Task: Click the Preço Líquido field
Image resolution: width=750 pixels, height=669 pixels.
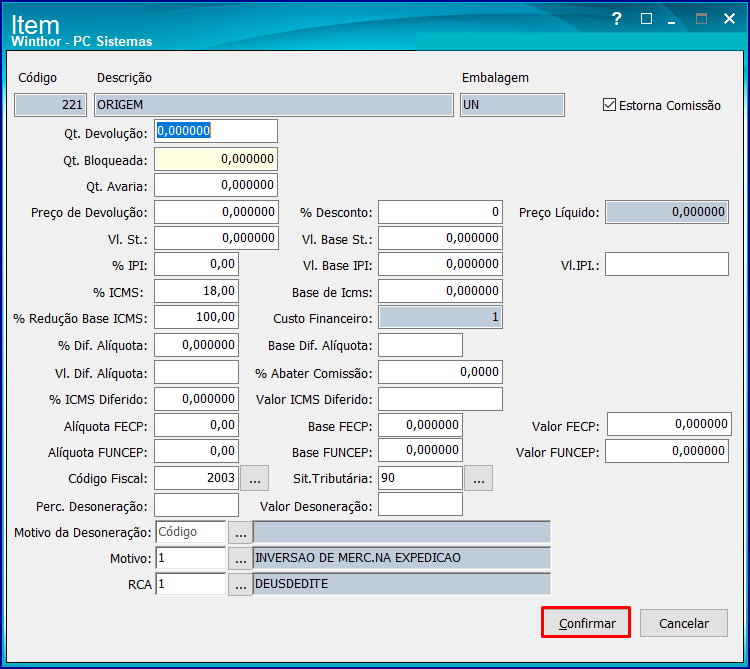Action: point(667,212)
